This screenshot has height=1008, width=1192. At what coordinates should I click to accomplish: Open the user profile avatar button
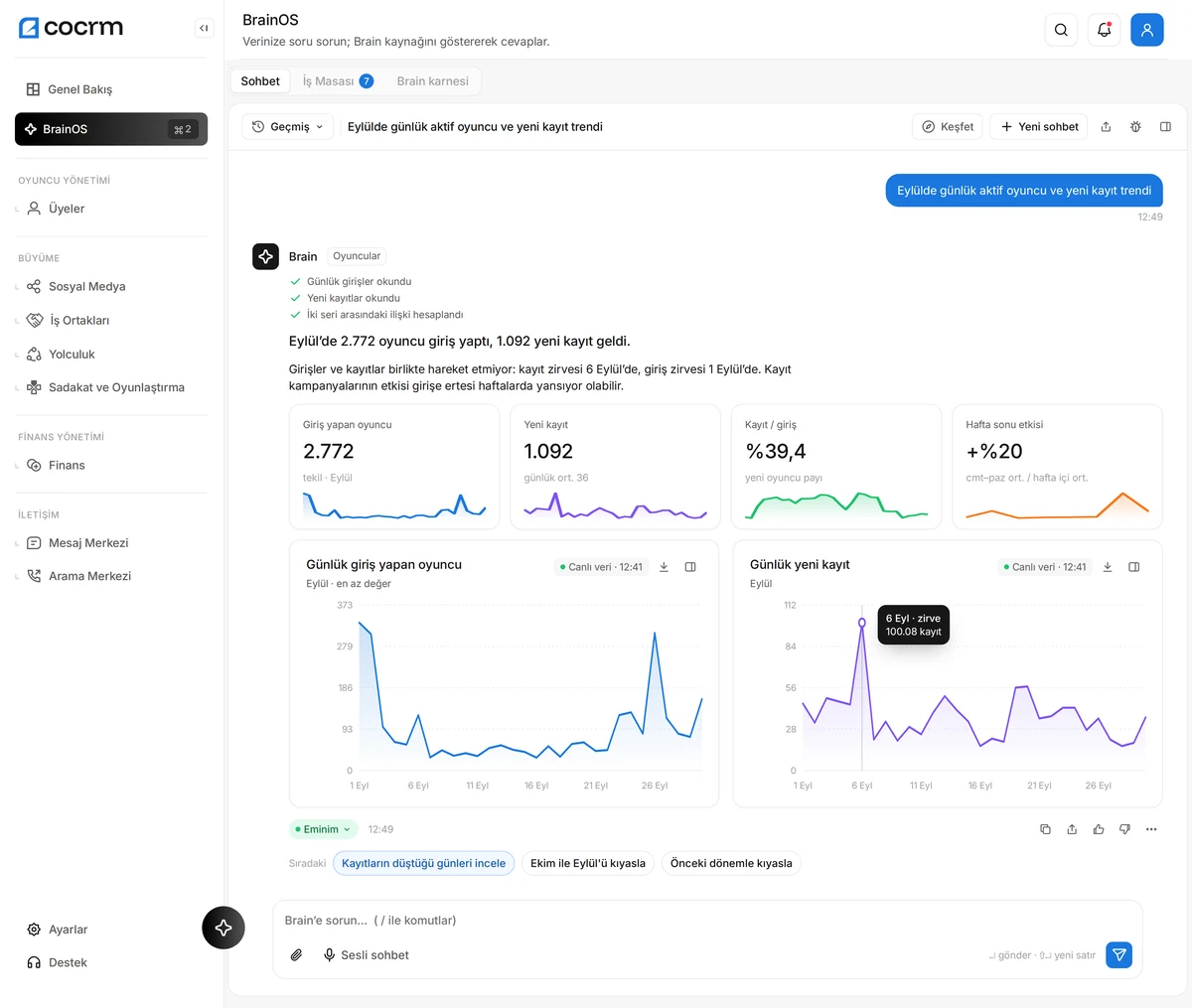1146,30
